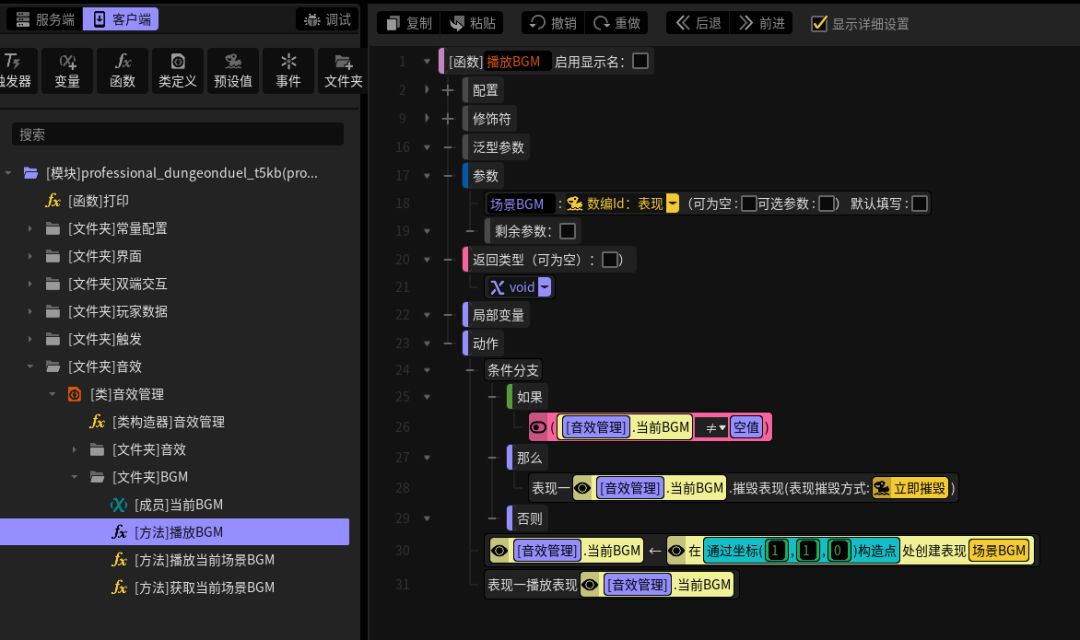Click the 局部变量 section header
Viewport: 1080px width, 640px height.
497,316
